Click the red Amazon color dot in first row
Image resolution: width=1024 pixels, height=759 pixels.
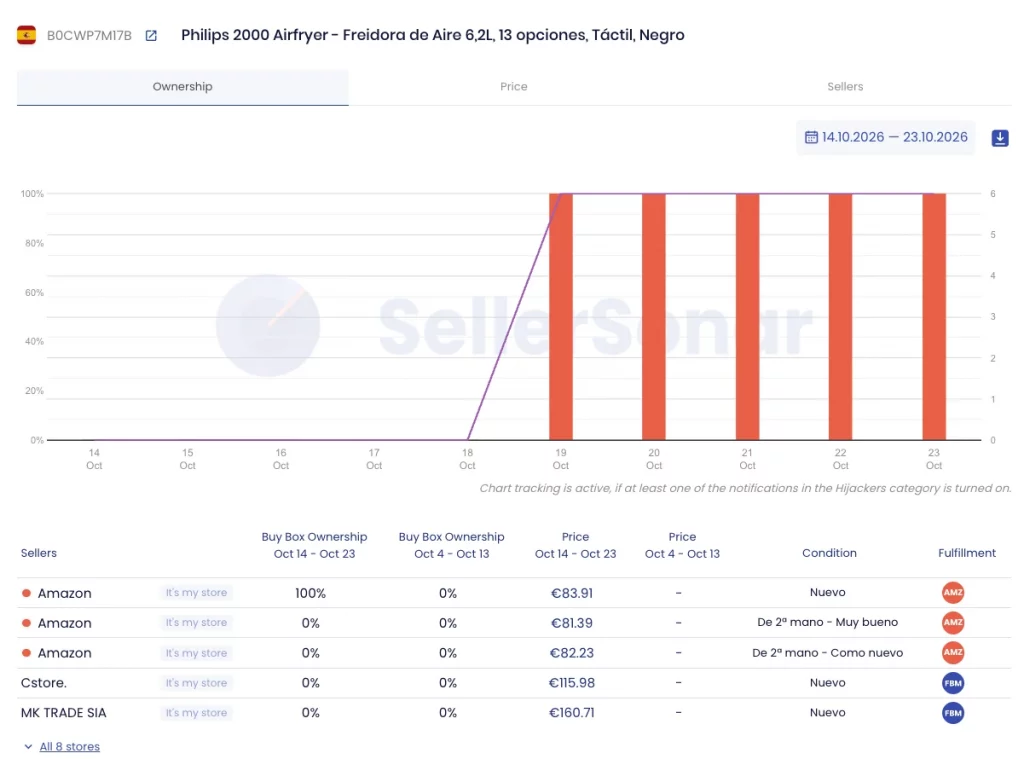[26, 593]
